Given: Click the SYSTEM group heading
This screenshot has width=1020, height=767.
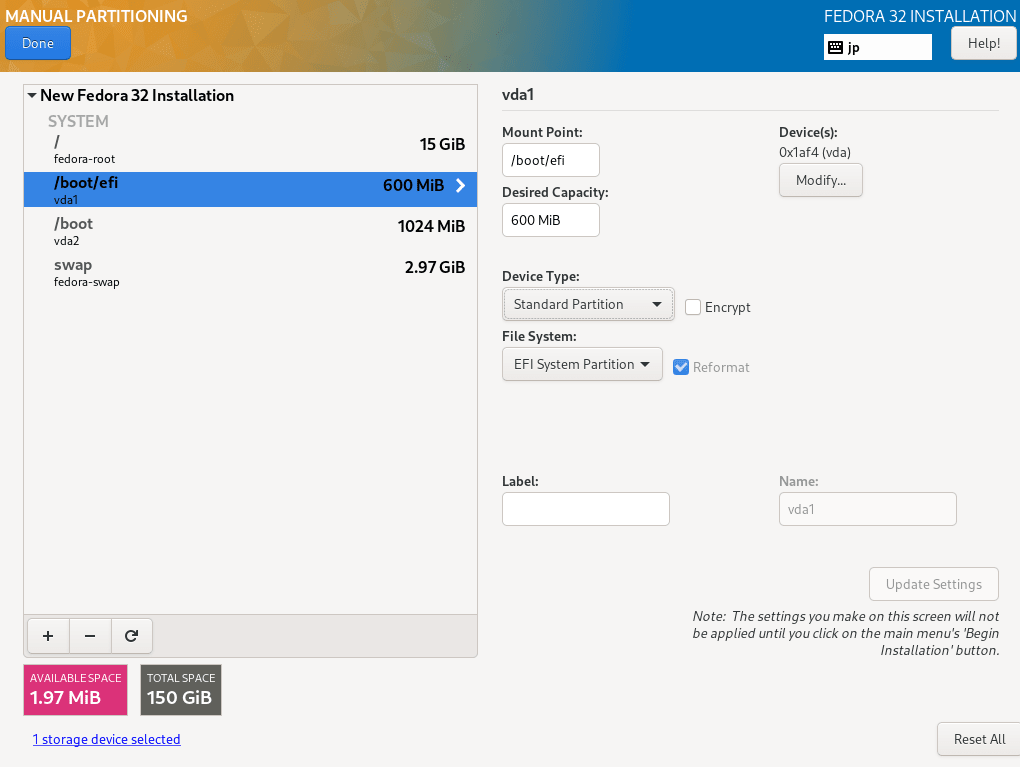Looking at the screenshot, I should pos(78,122).
